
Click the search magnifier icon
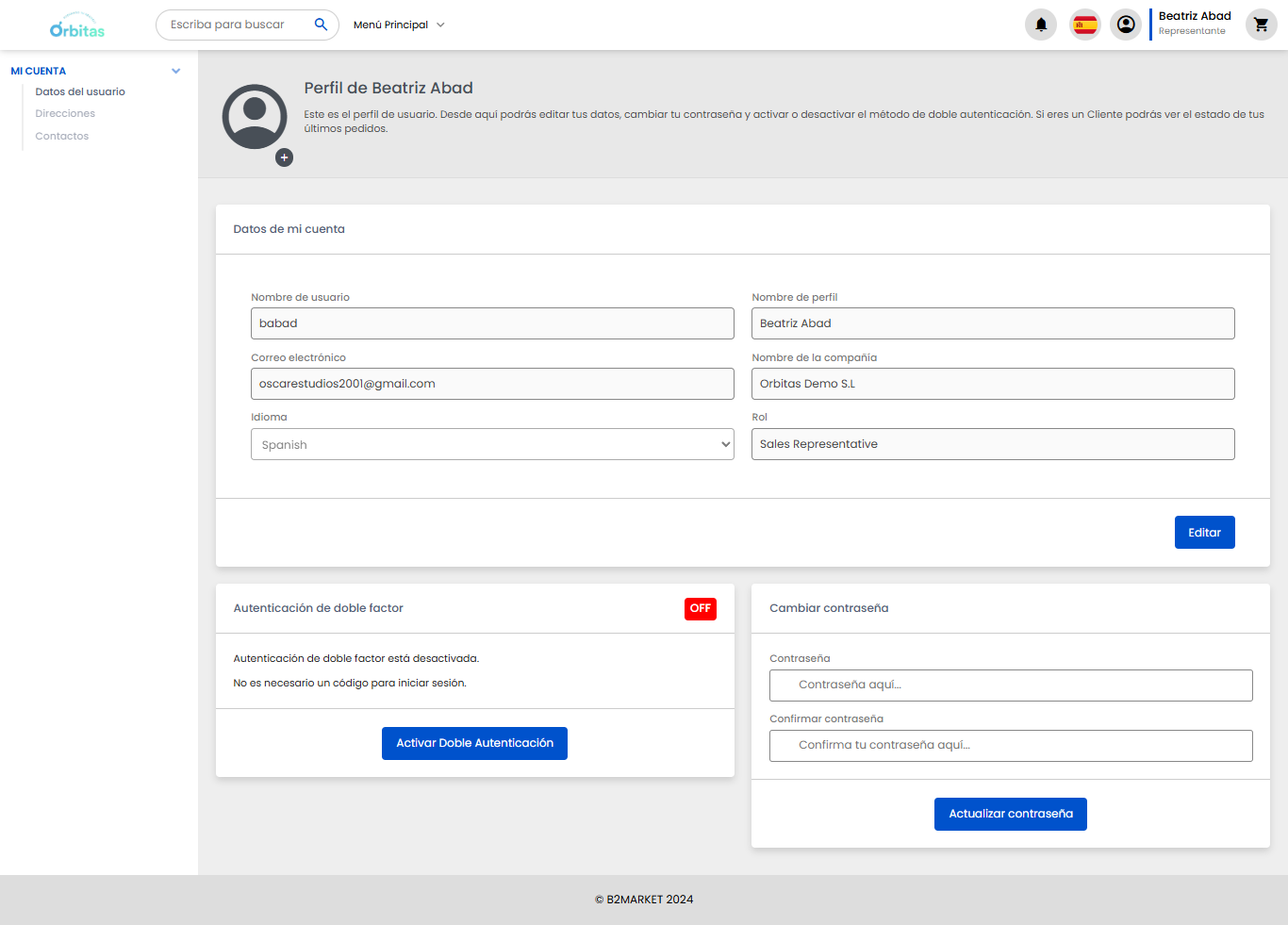[x=321, y=25]
